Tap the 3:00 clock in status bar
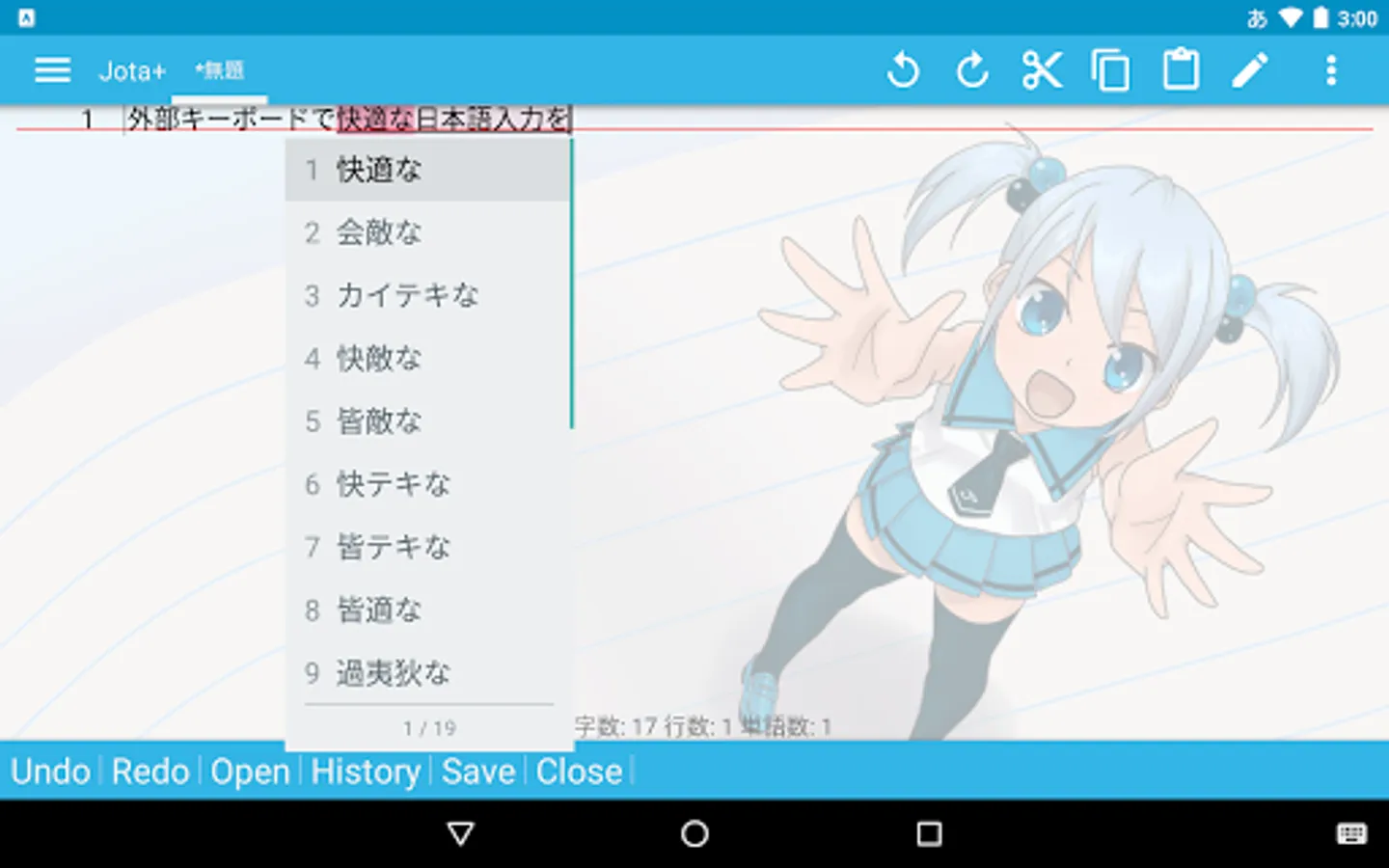1389x868 pixels. 1357,18
